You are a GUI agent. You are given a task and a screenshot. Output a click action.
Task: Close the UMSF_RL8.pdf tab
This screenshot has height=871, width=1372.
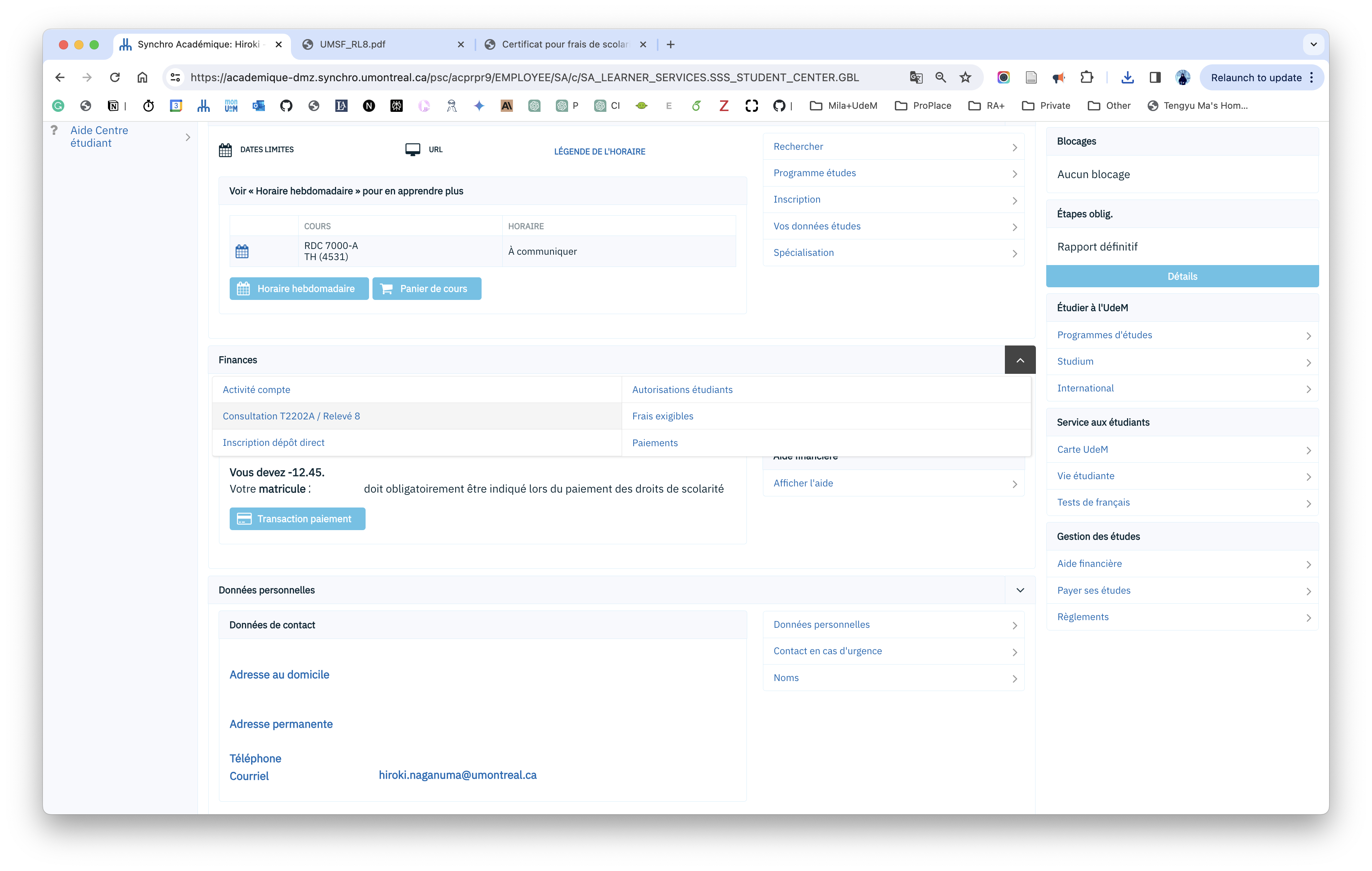pyautogui.click(x=461, y=44)
